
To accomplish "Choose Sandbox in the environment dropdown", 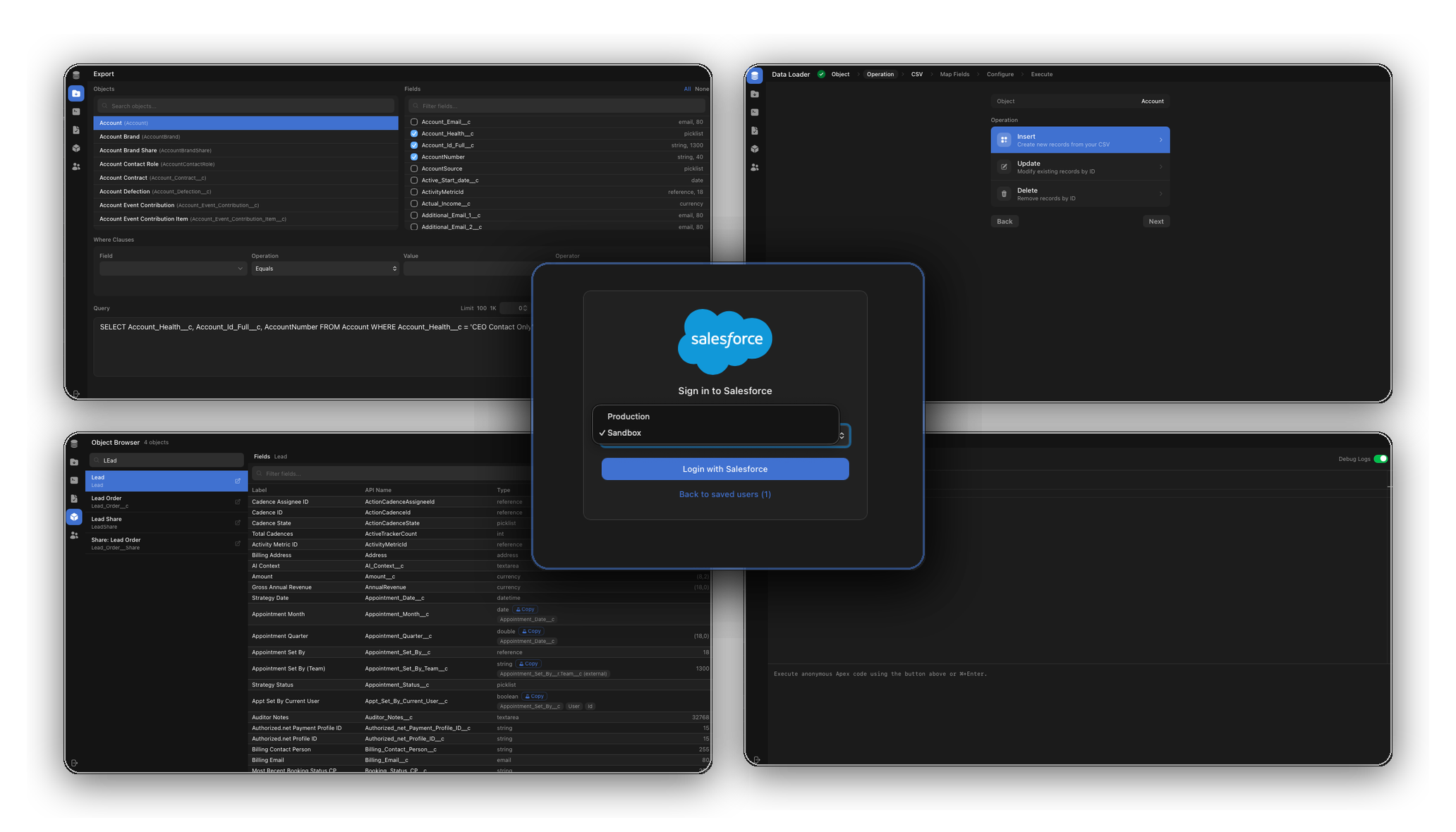I will (x=715, y=433).
